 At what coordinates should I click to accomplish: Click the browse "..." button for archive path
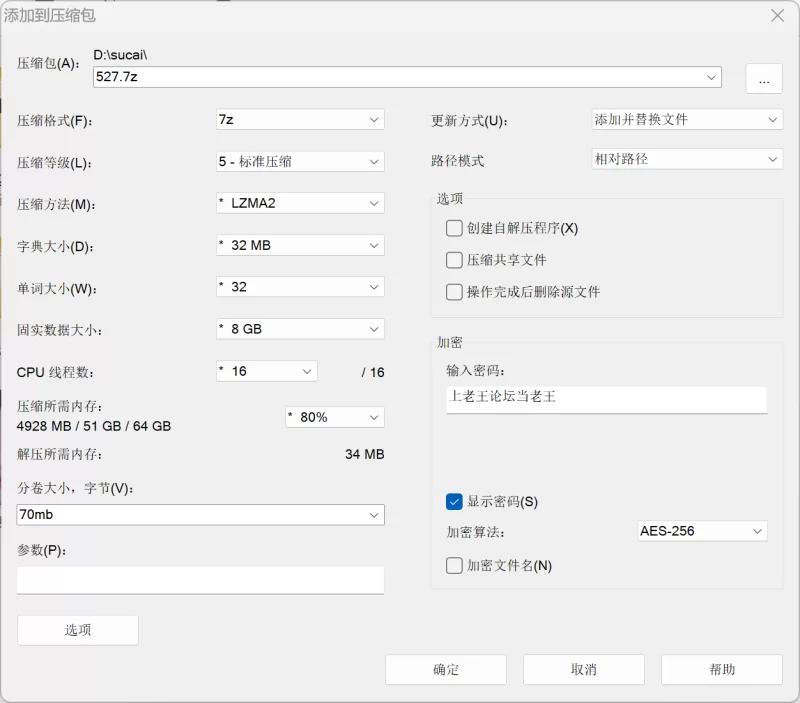[x=763, y=79]
